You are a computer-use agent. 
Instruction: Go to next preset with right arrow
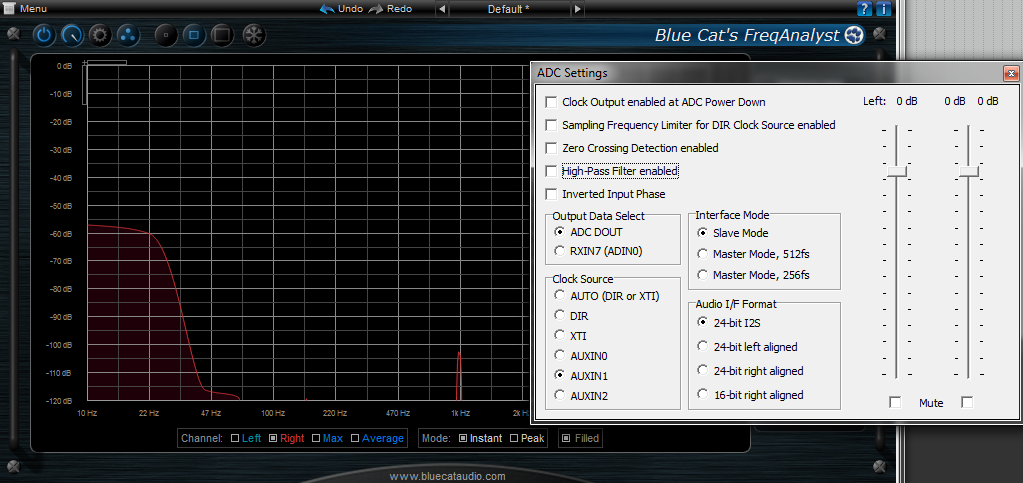tap(577, 9)
